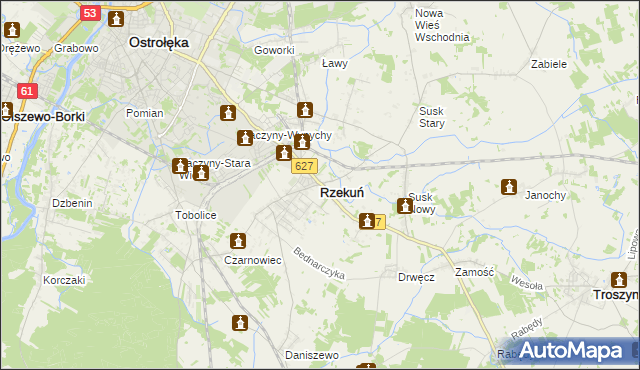Click the Janochy village label

coord(545,195)
